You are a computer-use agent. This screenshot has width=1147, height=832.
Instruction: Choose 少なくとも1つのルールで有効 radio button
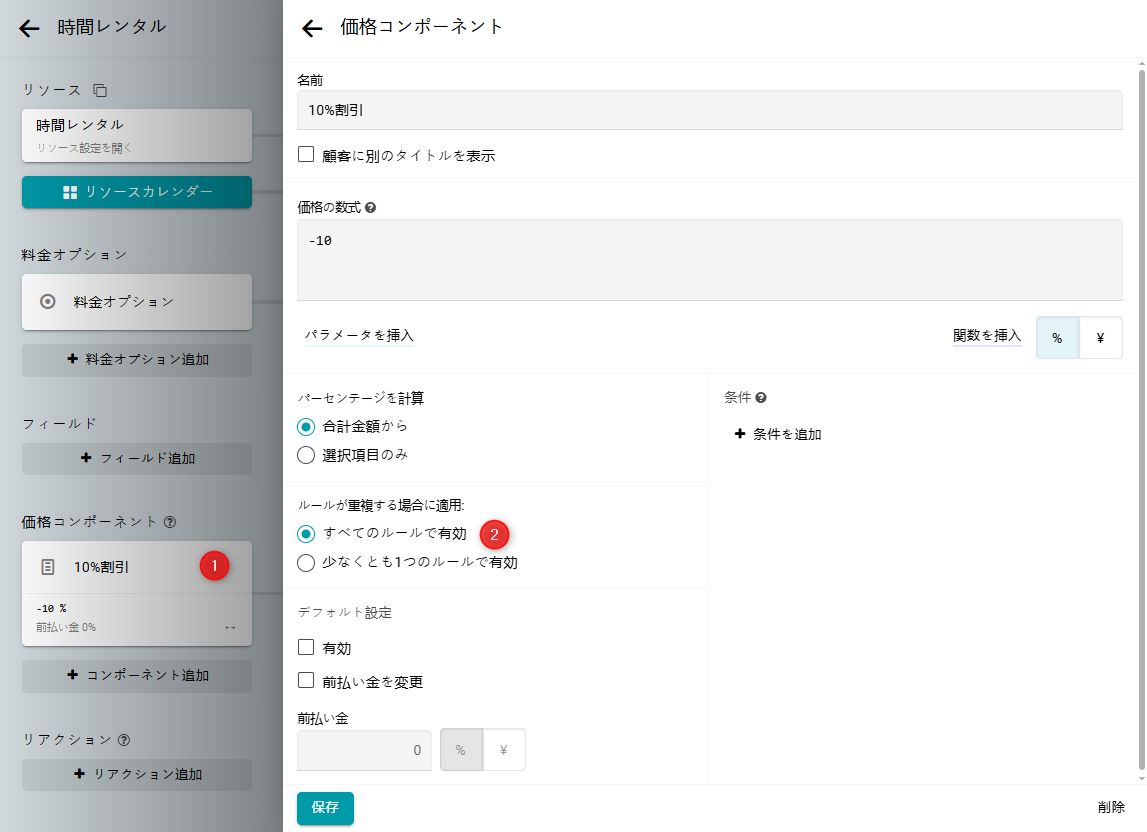306,563
